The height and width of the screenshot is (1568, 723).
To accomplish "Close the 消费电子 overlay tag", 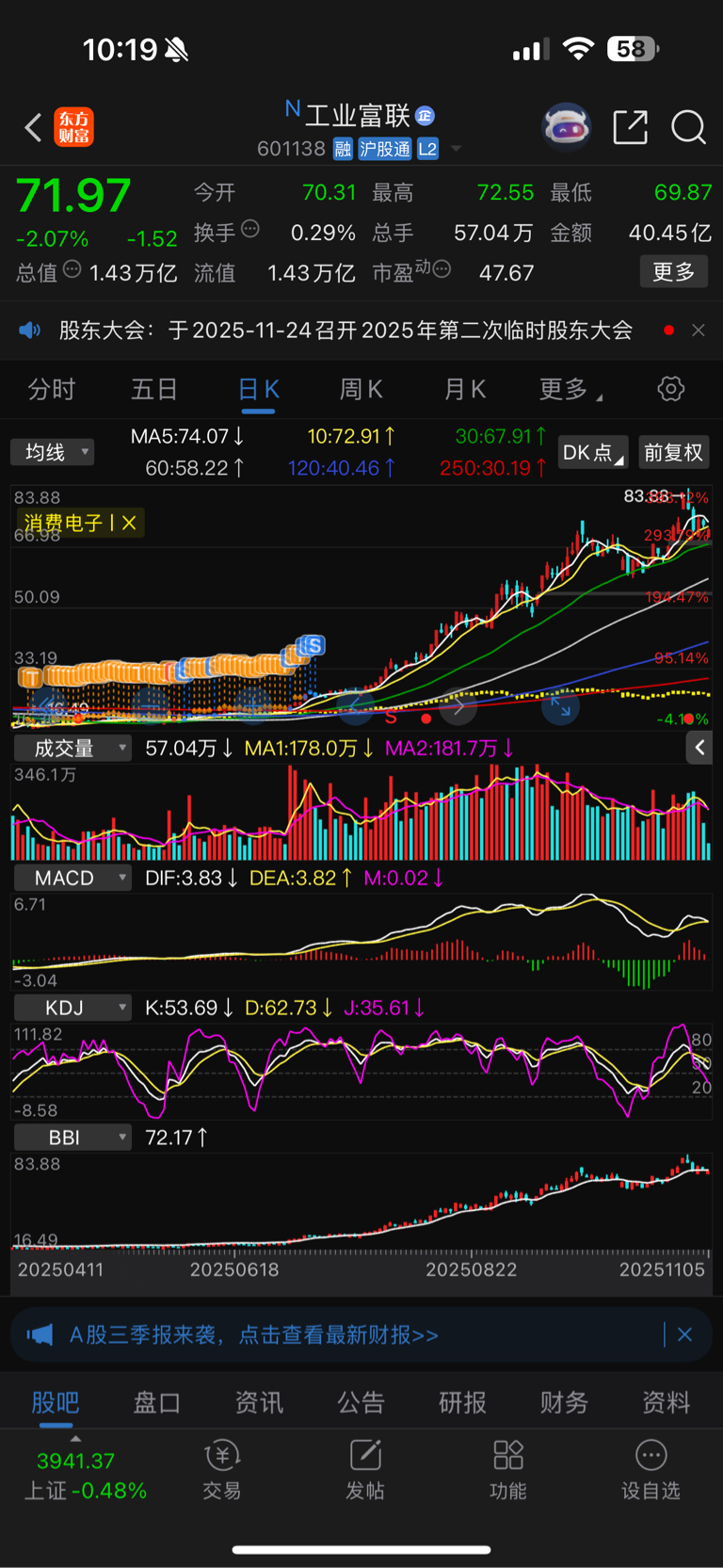I will (x=129, y=523).
